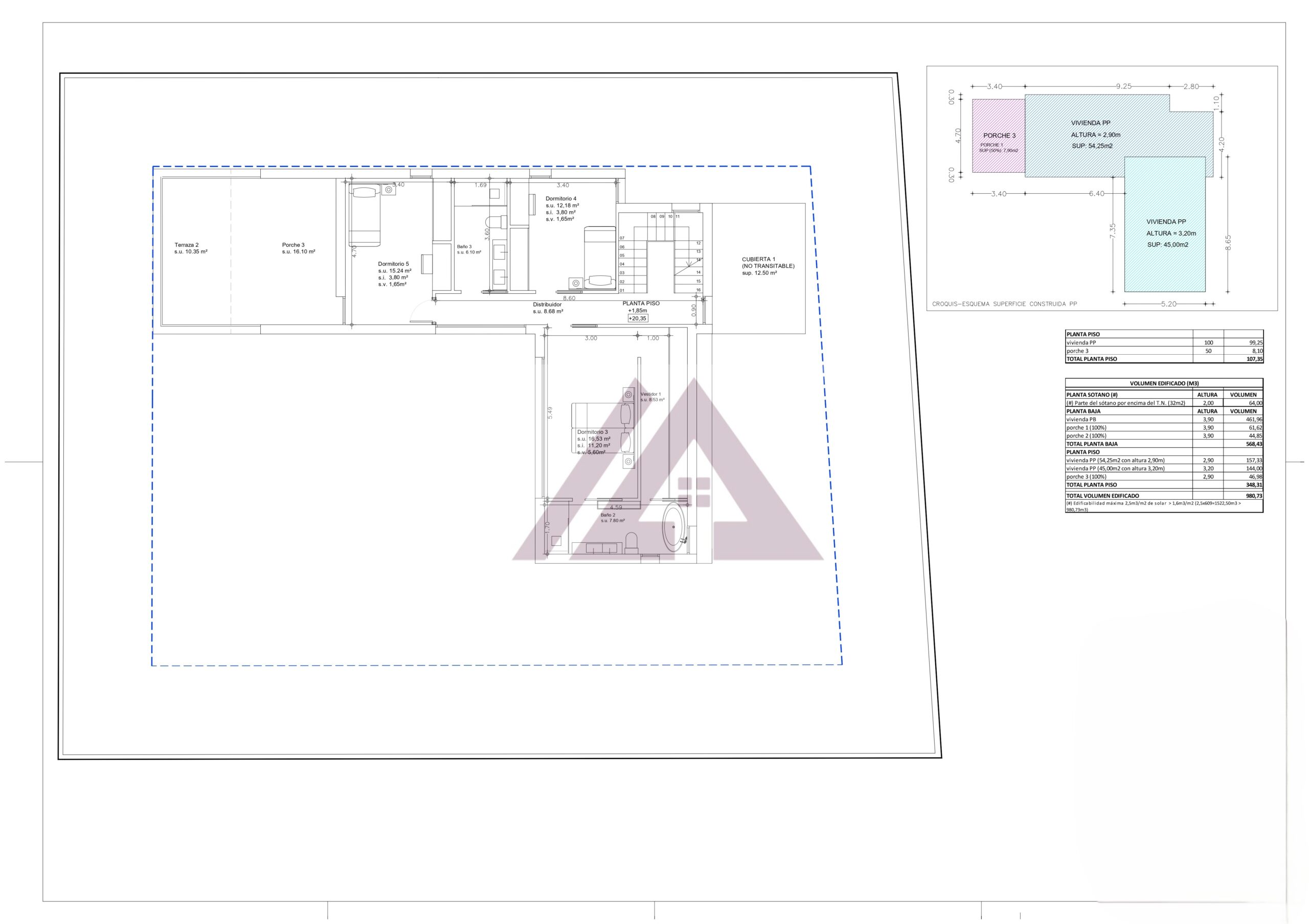Select the single bed in Dormitorio 5
1309x924 pixels.
[x=364, y=216]
